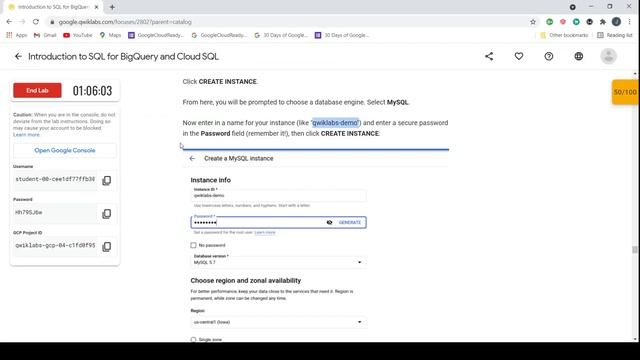Click the student username value
Screen dimensions: 640x360
coord(55,179)
